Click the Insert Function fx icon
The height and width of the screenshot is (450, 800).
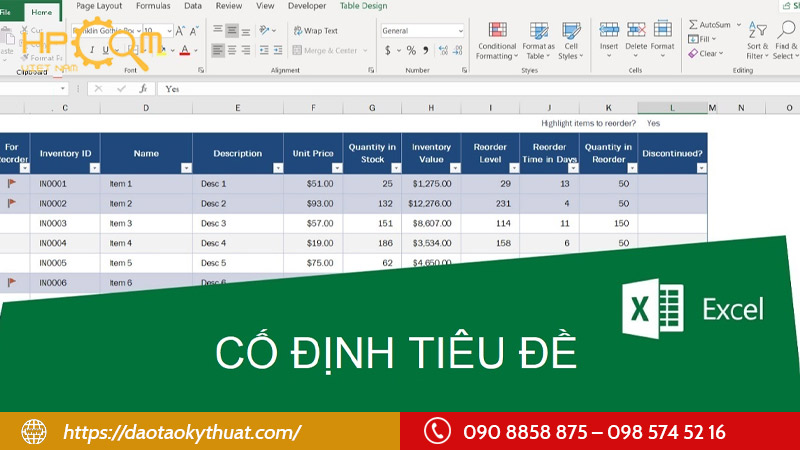click(x=143, y=89)
